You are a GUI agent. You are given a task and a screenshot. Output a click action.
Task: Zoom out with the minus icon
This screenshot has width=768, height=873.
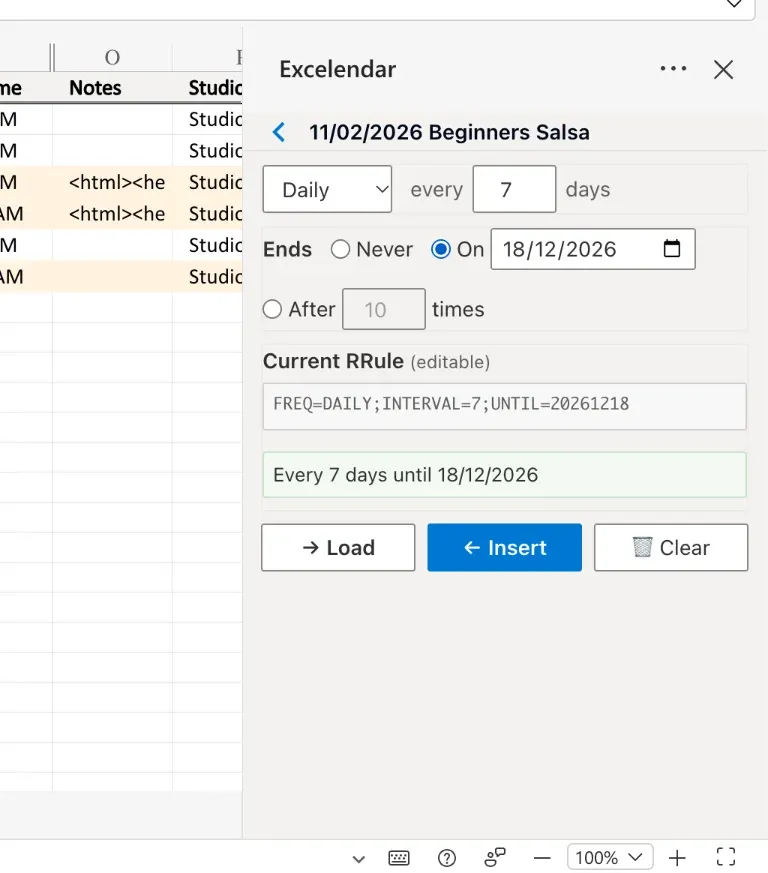coord(542,858)
